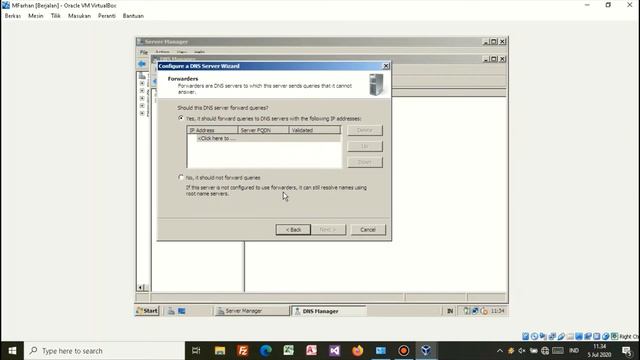The height and width of the screenshot is (360, 640).
Task: Open the host clock and calendar
Action: click(x=599, y=351)
